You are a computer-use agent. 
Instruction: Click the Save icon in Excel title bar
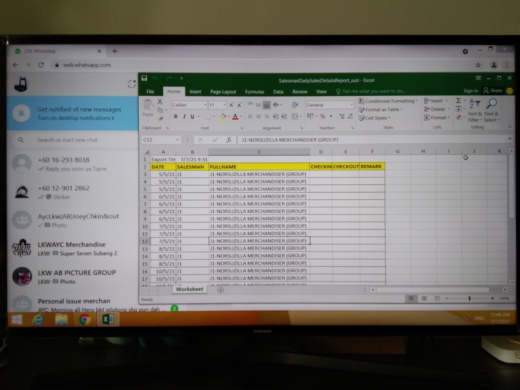144,78
